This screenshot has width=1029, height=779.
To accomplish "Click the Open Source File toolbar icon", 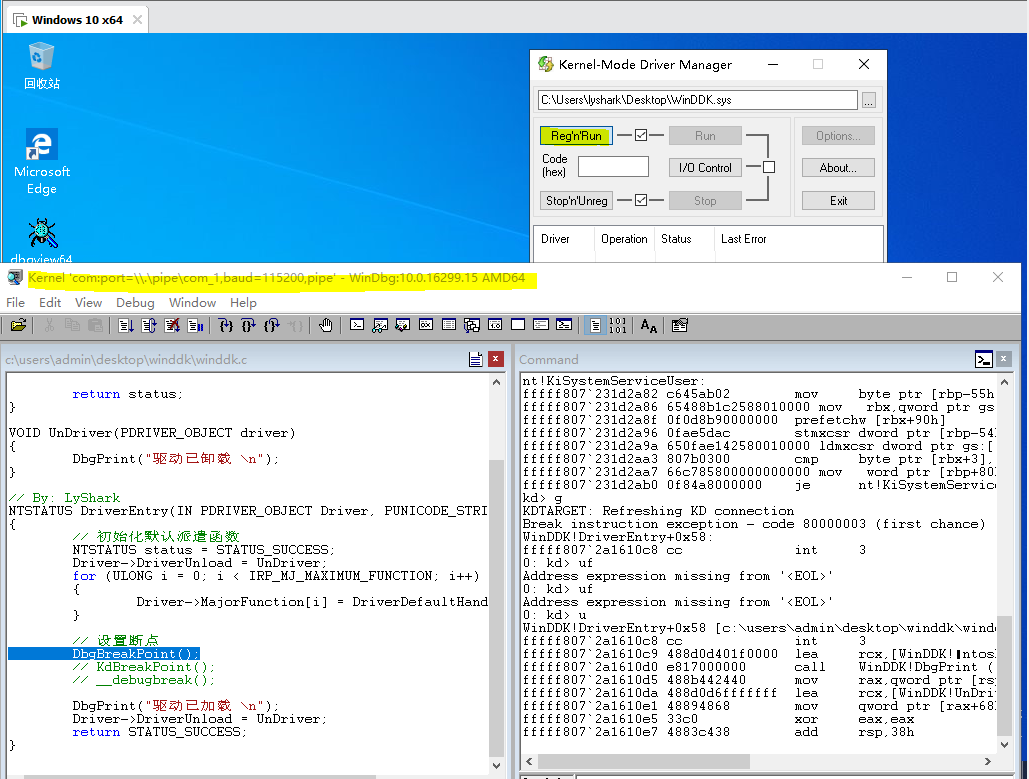I will 18,325.
